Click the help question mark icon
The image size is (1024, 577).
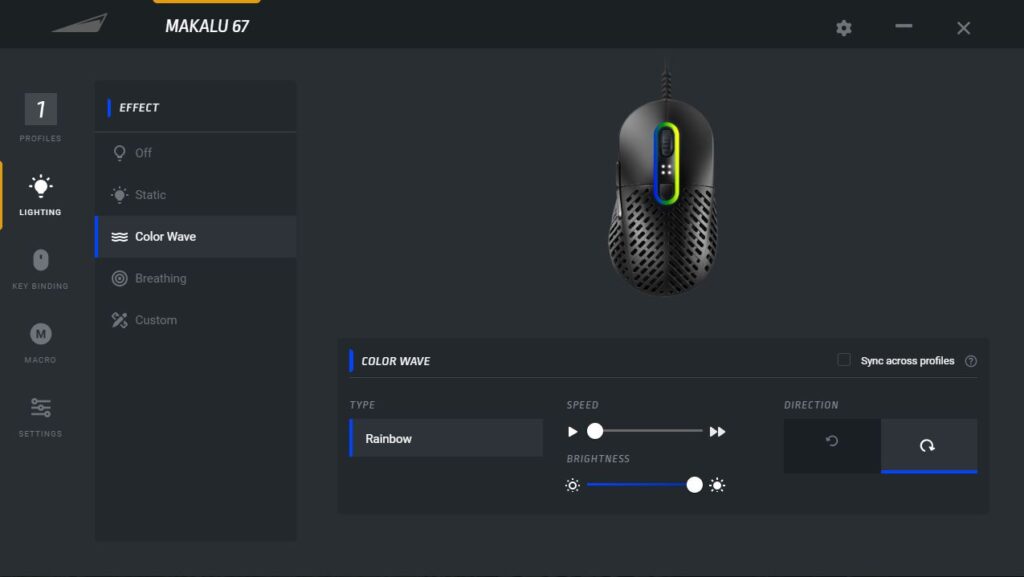(970, 361)
